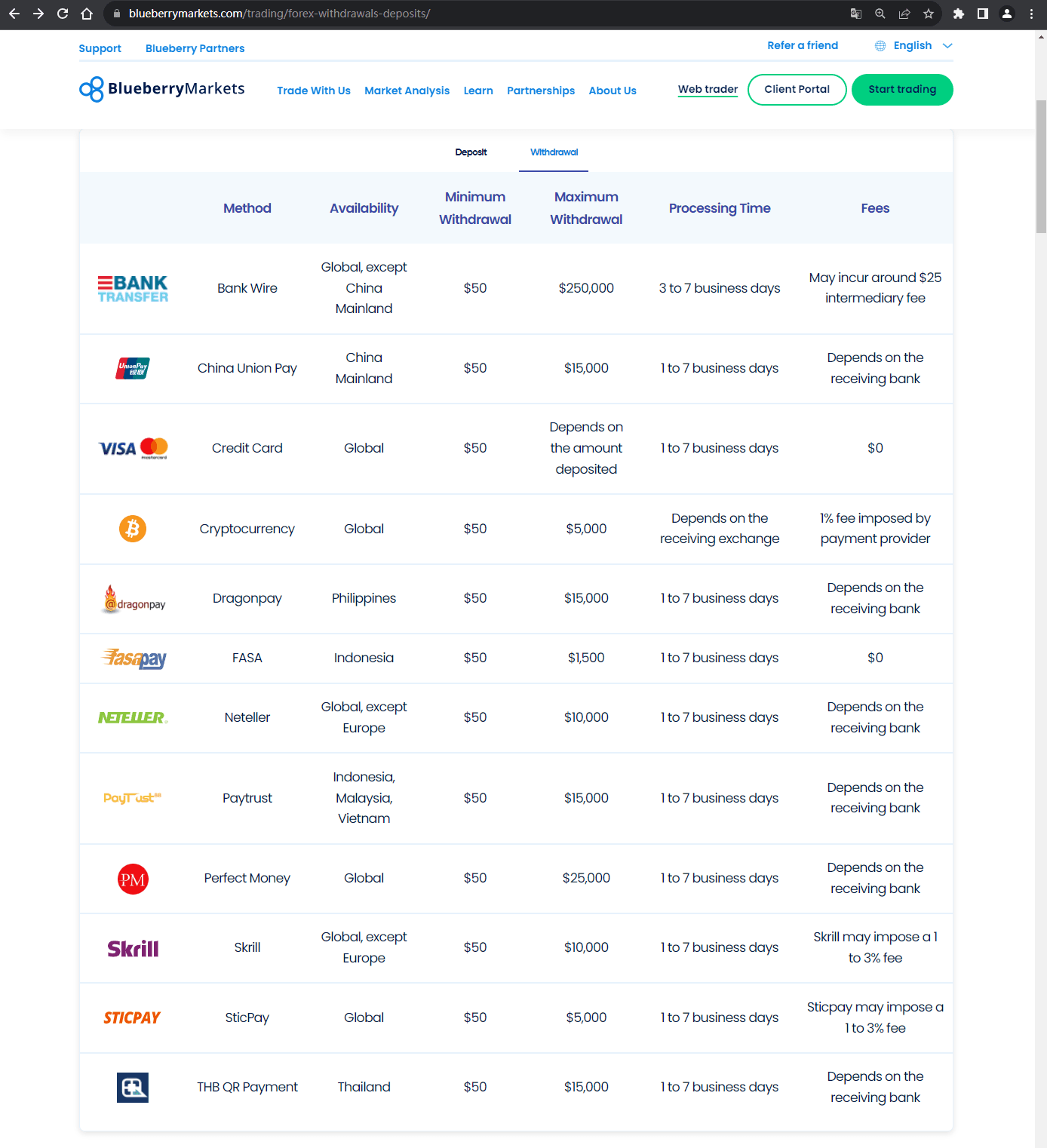Open the browser three-dot menu
The width and height of the screenshot is (1047, 1148).
(x=1031, y=14)
